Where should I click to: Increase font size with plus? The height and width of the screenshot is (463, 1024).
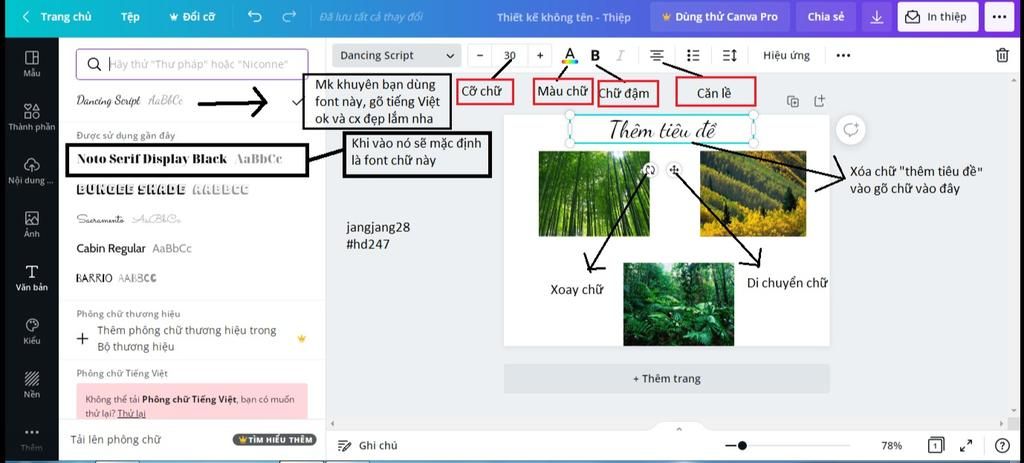tap(540, 56)
